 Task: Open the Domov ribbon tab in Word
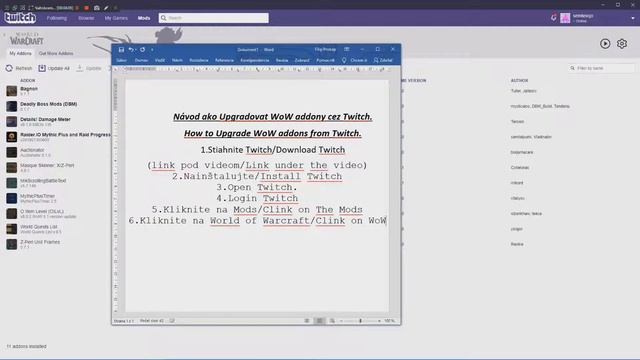141,60
